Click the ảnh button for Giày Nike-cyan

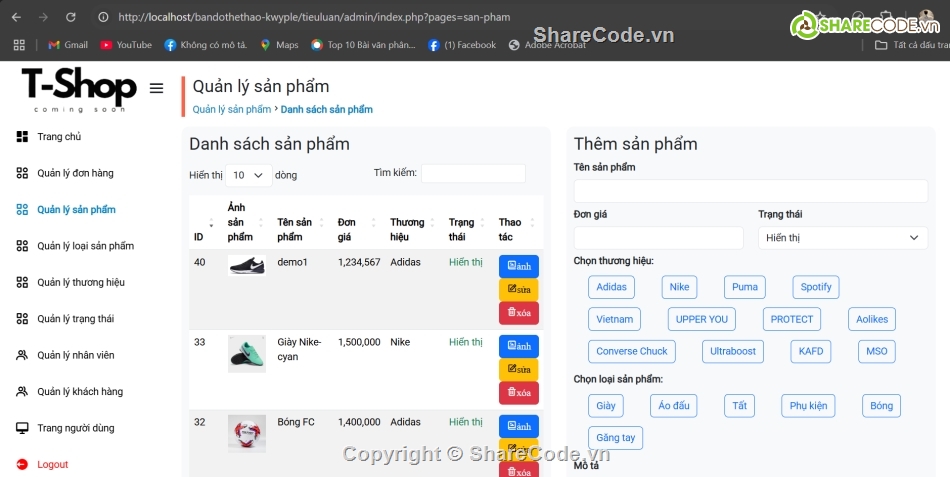(x=519, y=346)
